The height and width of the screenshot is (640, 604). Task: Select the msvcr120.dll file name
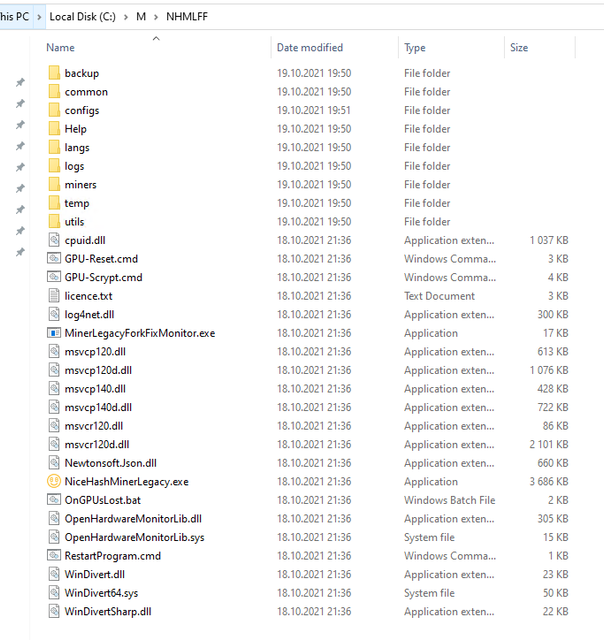(x=93, y=426)
